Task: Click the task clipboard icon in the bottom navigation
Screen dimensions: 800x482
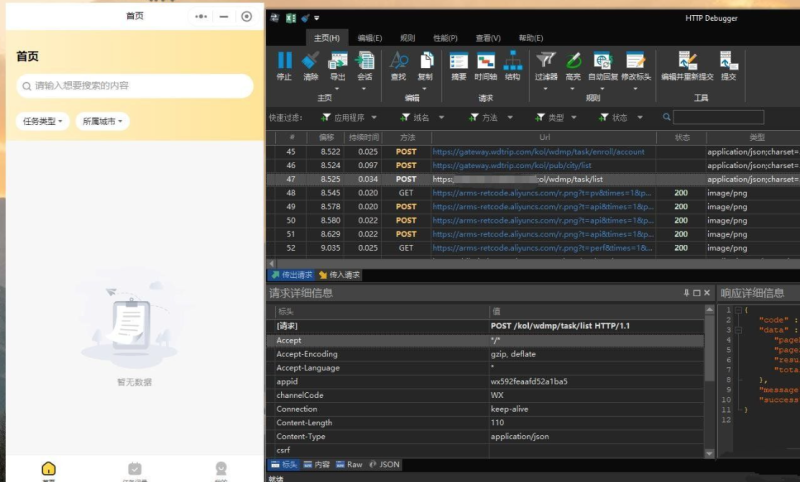Action: pyautogui.click(x=135, y=468)
